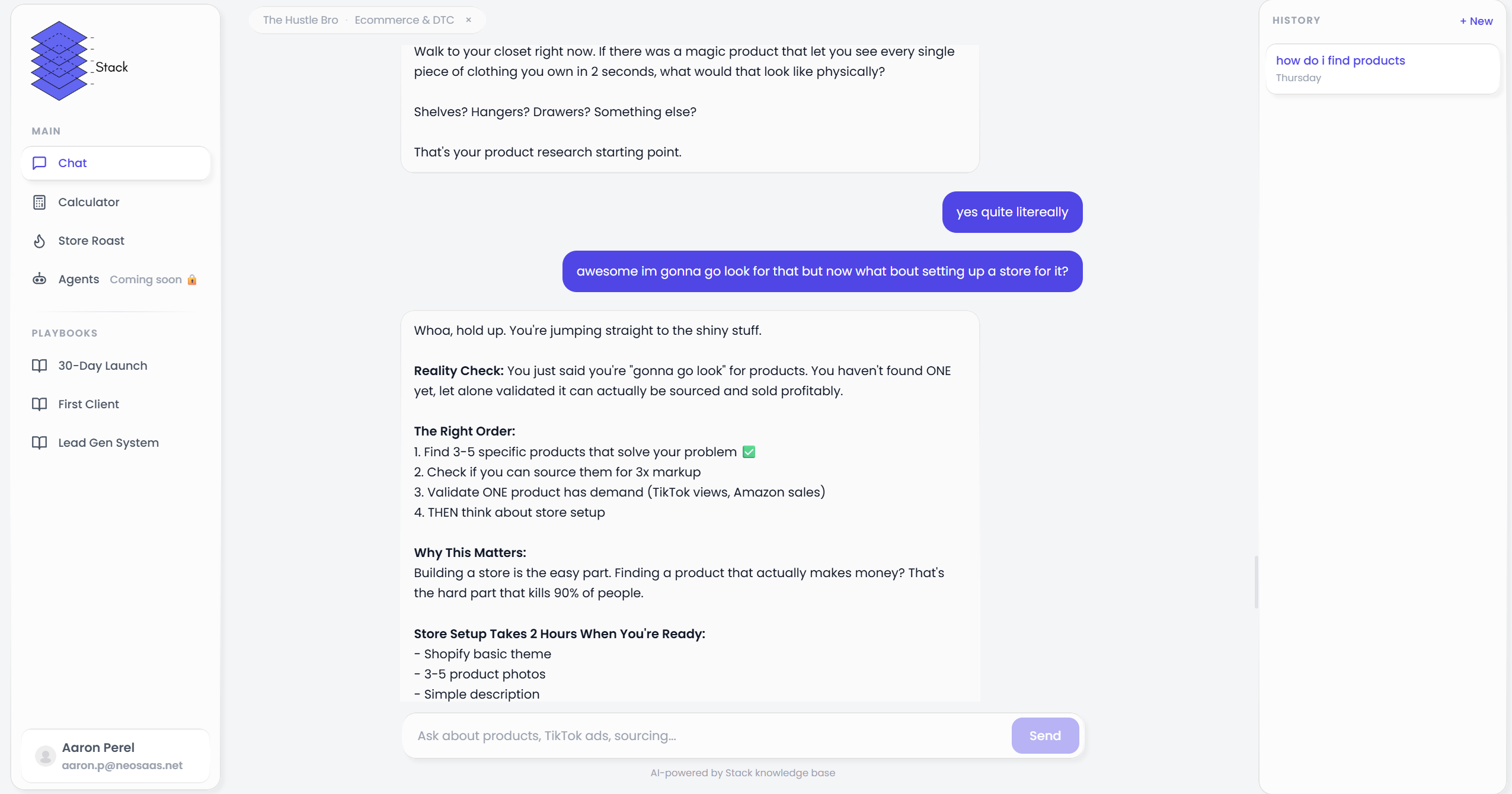Open Chat via its speech bubble icon
1512x794 pixels.
click(40, 163)
